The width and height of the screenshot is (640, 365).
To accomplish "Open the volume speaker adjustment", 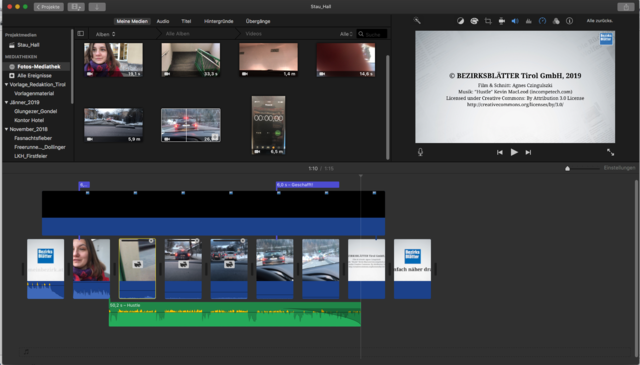I will (x=515, y=21).
